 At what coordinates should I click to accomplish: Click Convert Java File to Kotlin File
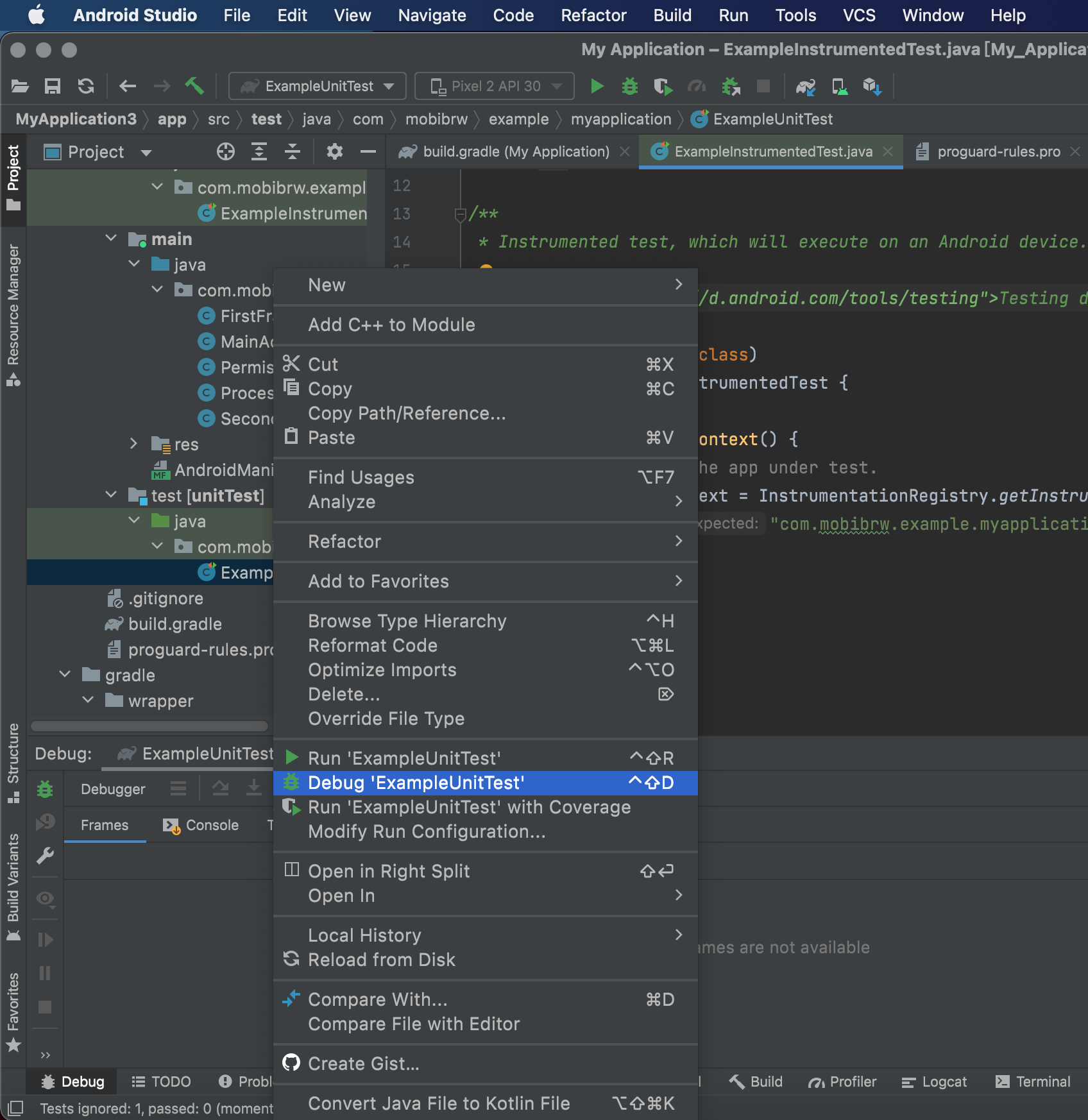[x=486, y=1103]
